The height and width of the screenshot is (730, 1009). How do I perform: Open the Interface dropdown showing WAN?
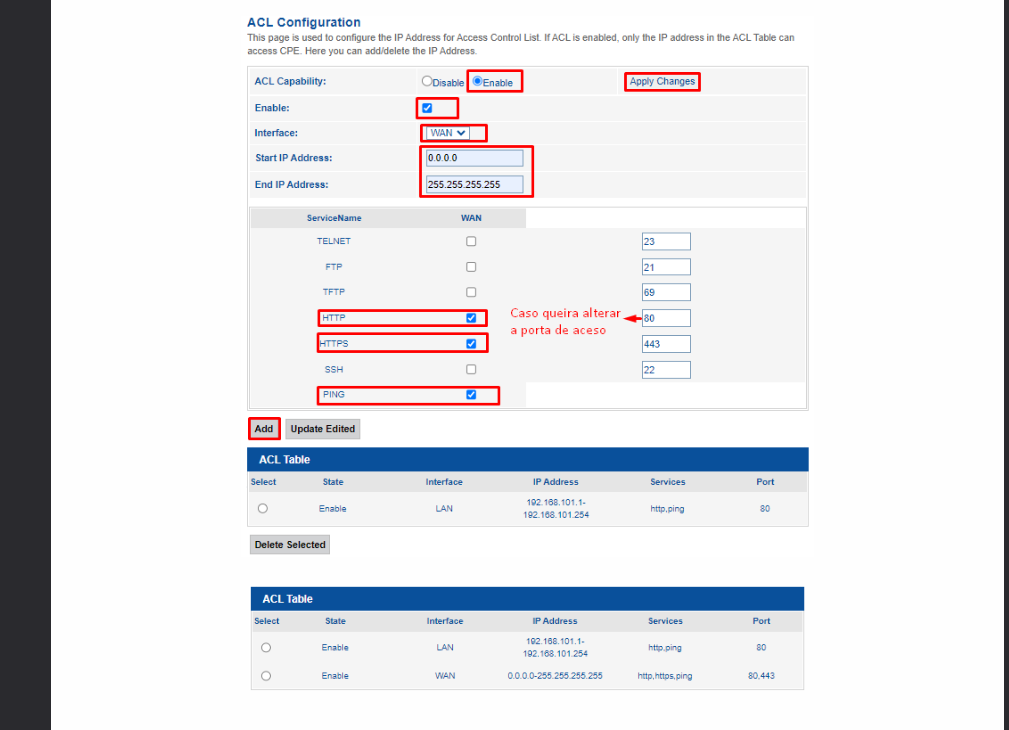point(448,133)
